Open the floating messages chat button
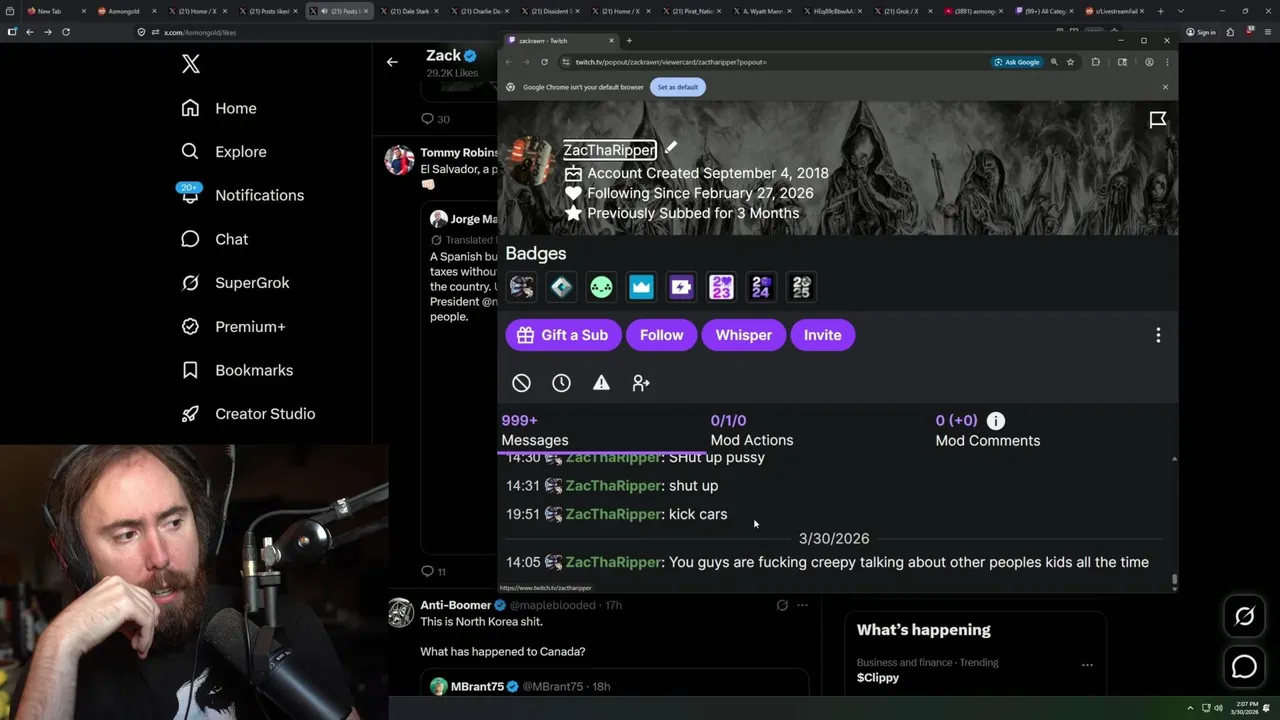This screenshot has height=720, width=1280. (1244, 666)
